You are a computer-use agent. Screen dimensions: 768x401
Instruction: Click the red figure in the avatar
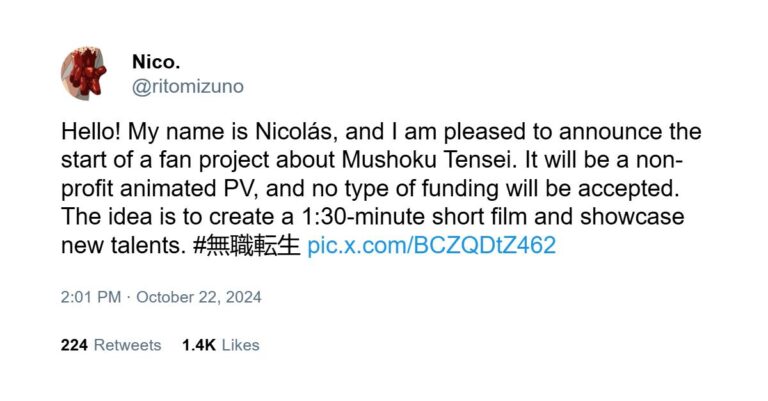click(87, 72)
